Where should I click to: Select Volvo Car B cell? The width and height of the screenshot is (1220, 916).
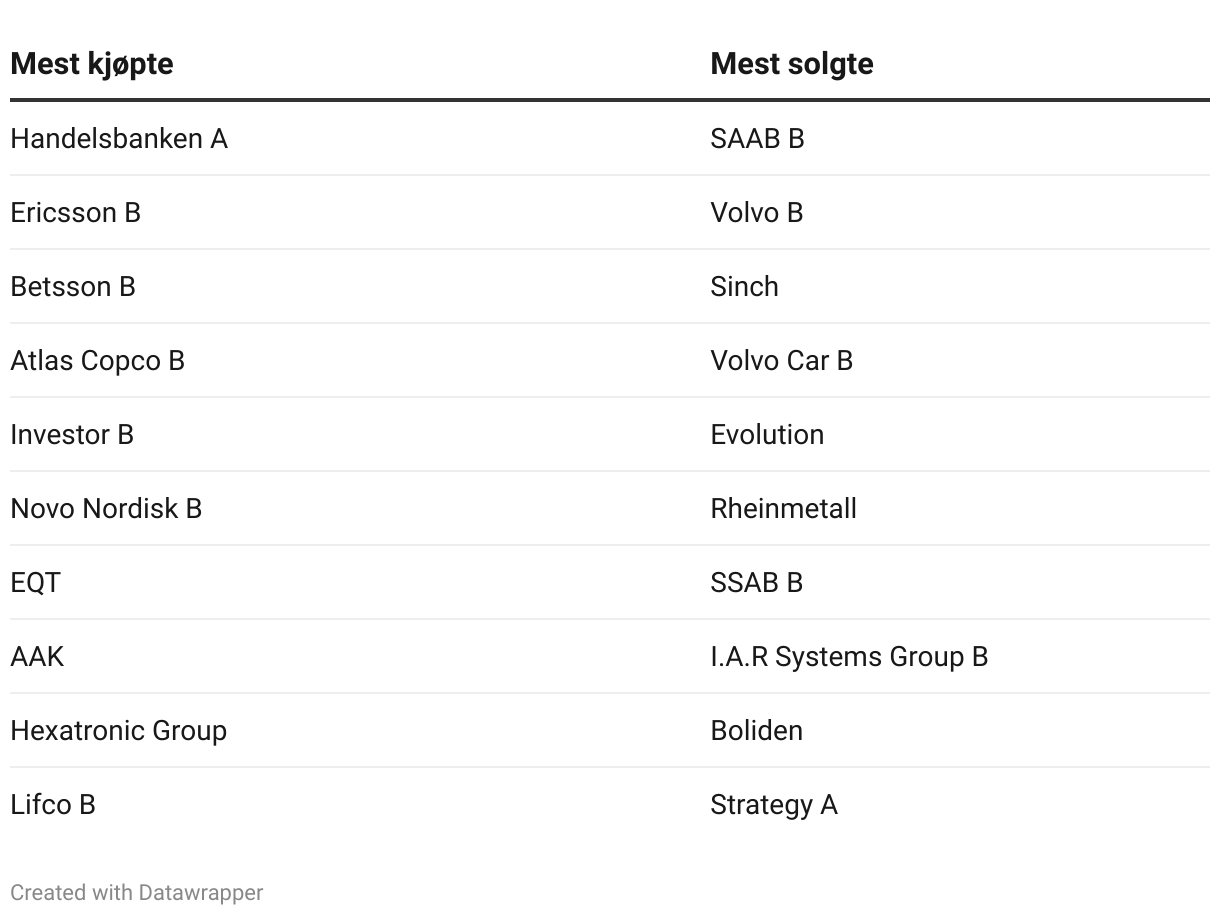781,361
